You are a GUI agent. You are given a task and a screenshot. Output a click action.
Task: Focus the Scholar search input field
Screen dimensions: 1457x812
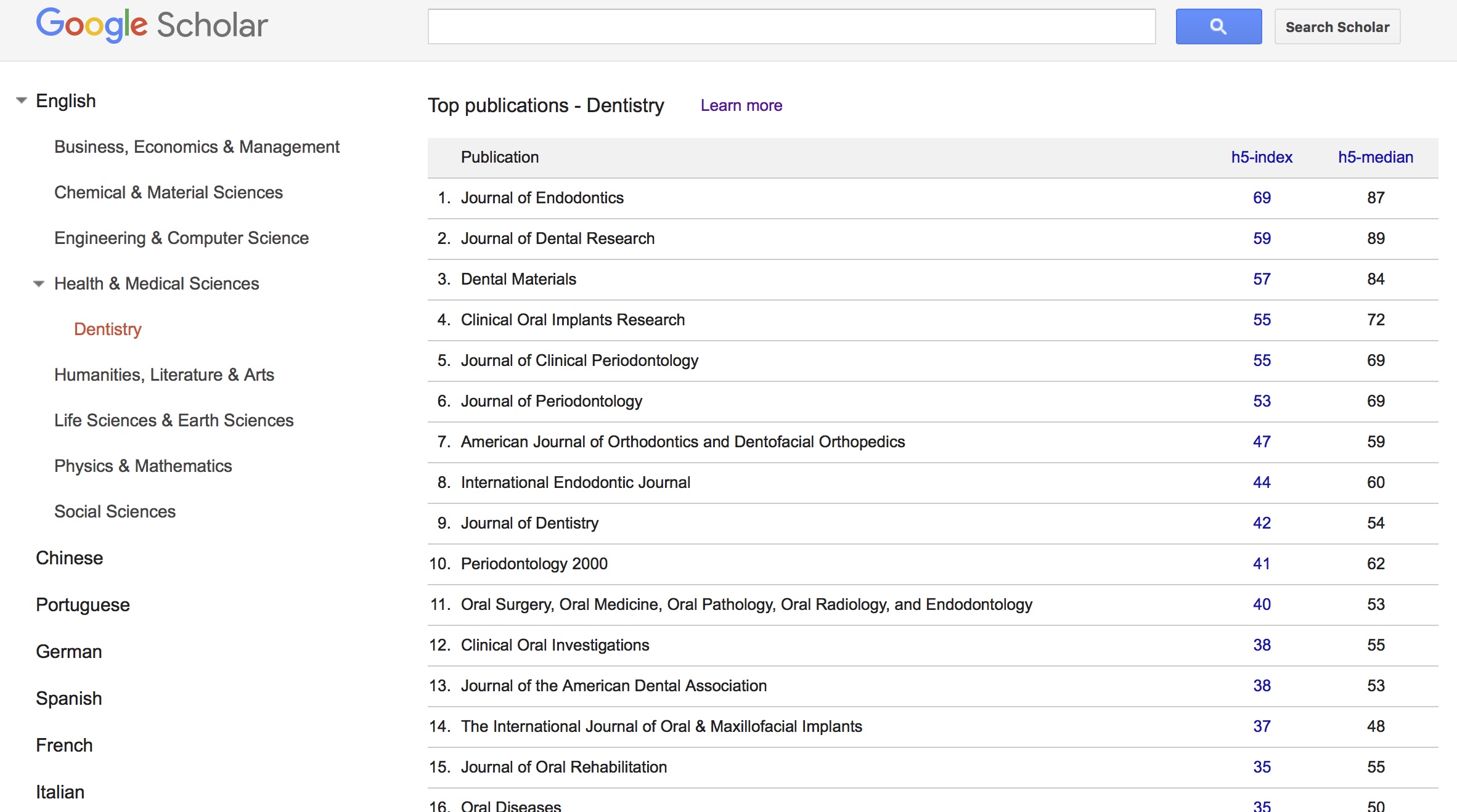(791, 26)
